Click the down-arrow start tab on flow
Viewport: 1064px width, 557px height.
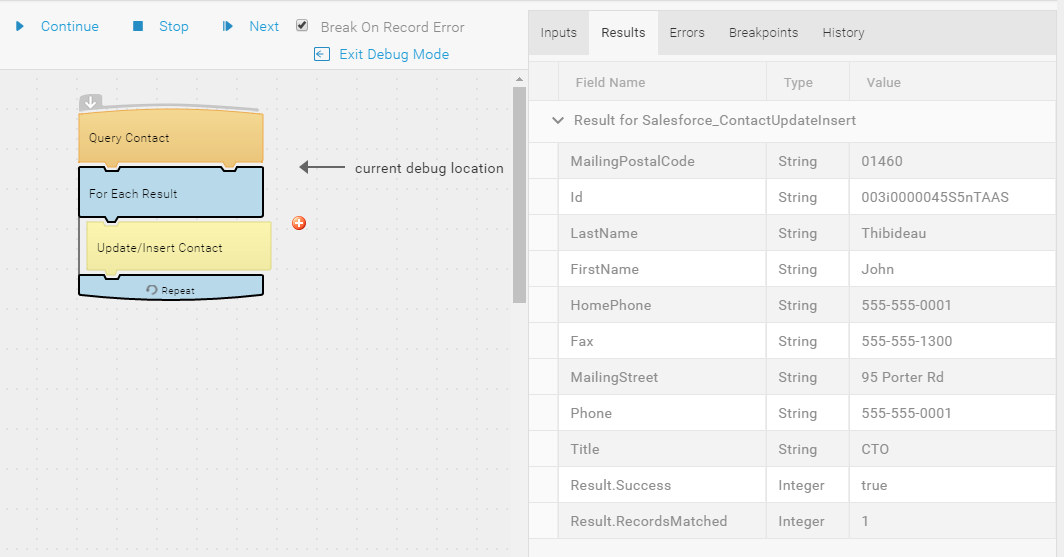click(91, 102)
